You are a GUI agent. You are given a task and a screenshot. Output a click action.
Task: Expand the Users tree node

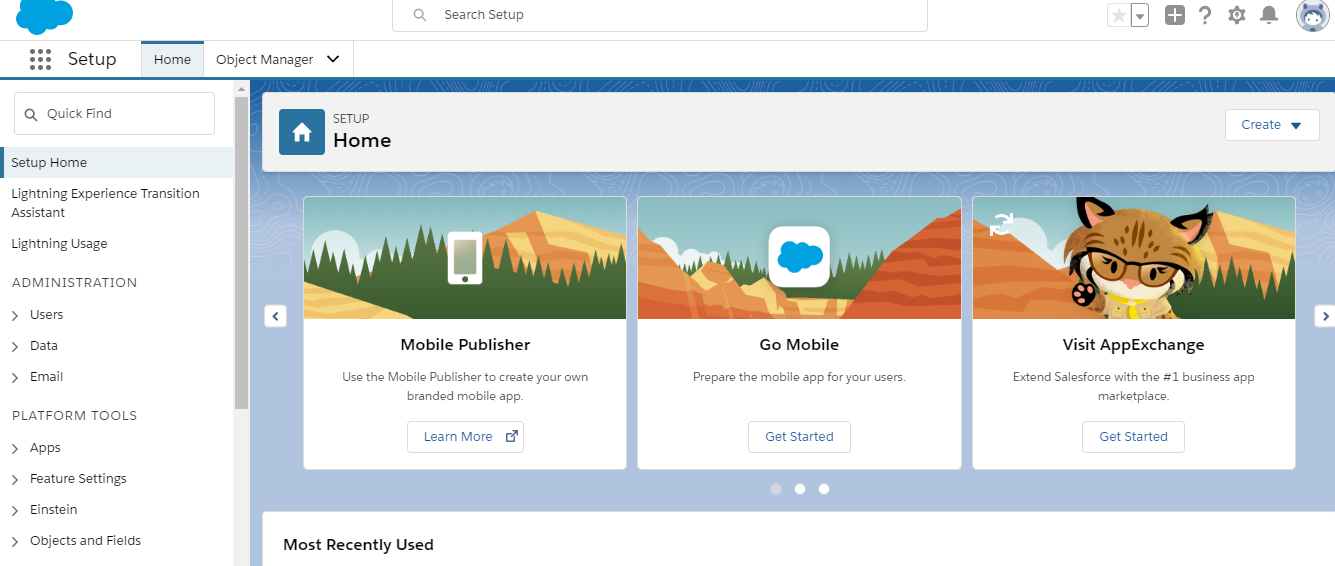click(x=15, y=315)
